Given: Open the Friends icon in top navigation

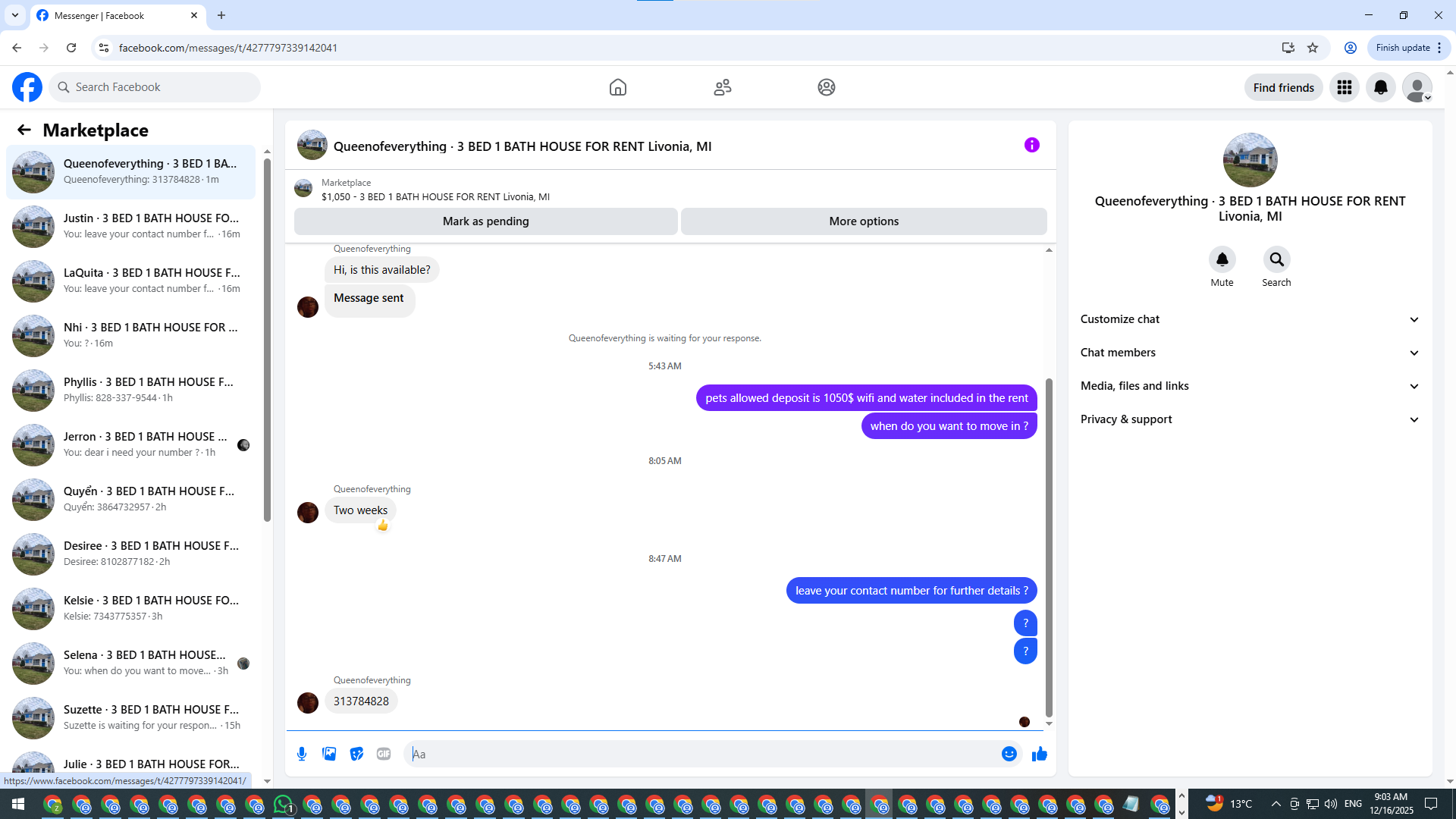Looking at the screenshot, I should tap(723, 87).
